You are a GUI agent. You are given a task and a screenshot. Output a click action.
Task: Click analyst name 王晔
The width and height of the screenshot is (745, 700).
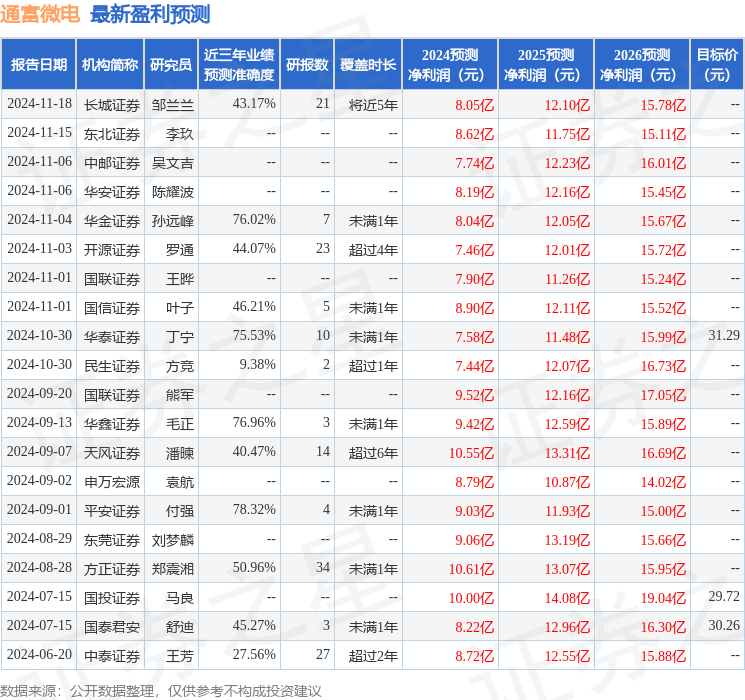[x=180, y=279]
